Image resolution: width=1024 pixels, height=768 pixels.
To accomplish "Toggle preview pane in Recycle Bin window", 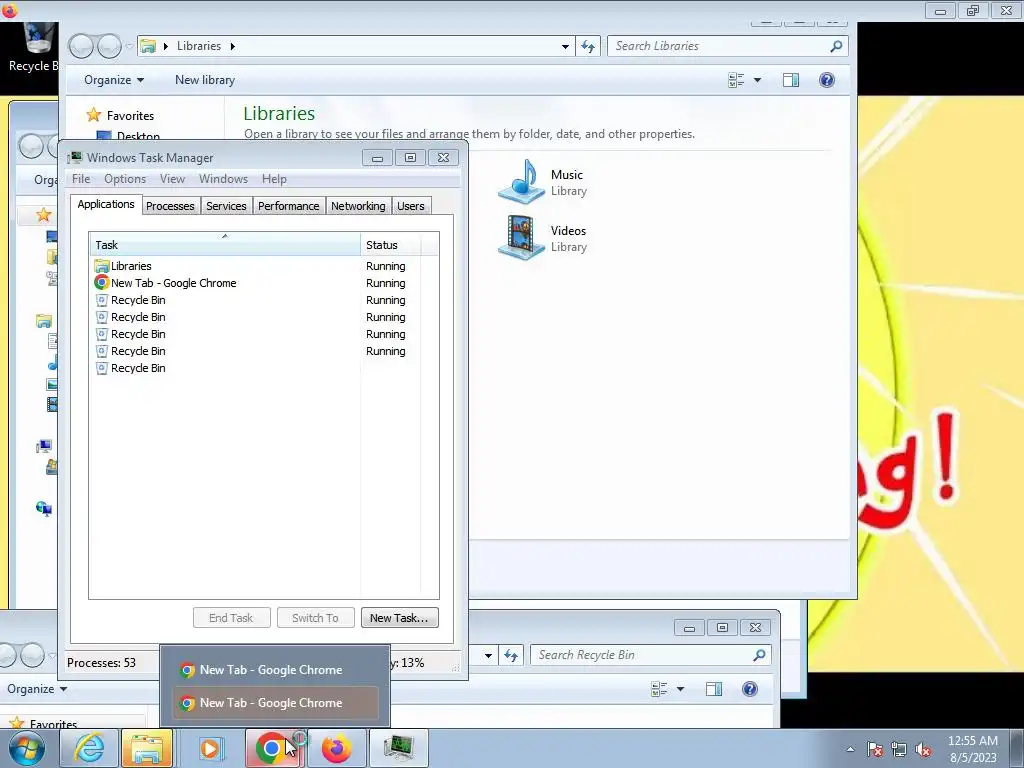I will [x=714, y=688].
